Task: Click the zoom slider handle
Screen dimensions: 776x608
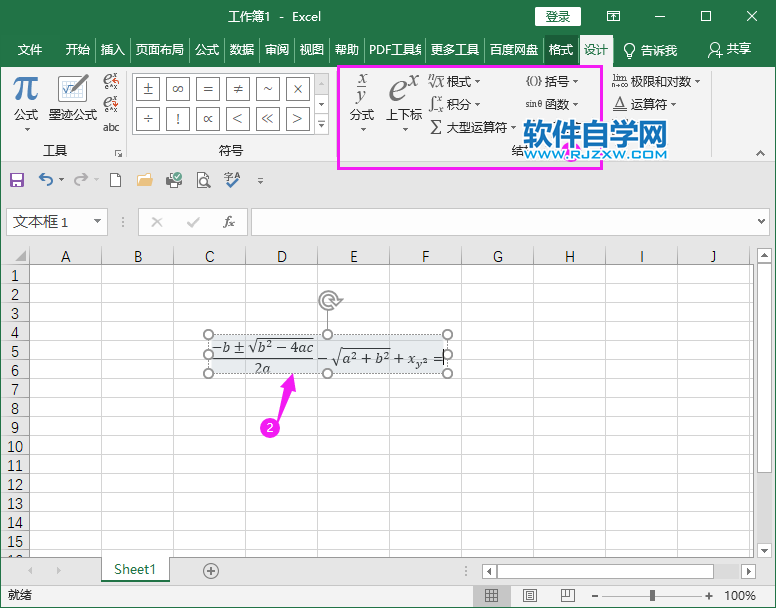Action: [x=652, y=596]
